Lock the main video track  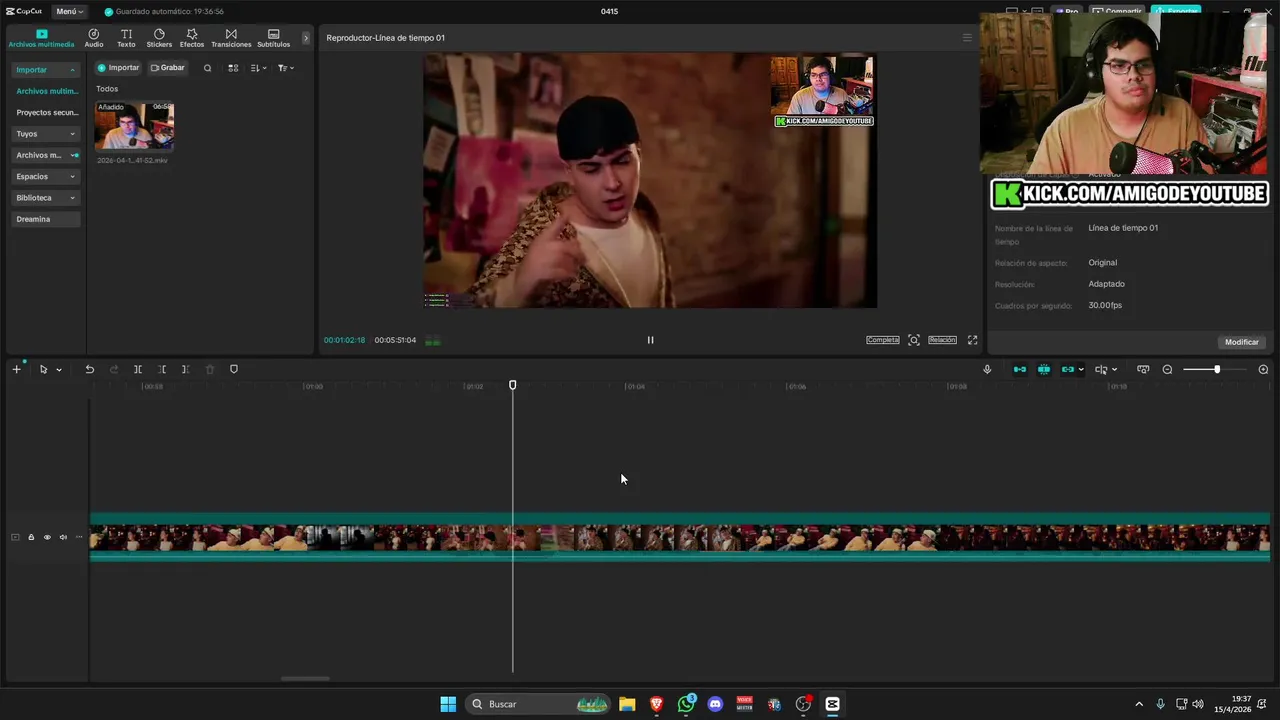pyautogui.click(x=31, y=537)
